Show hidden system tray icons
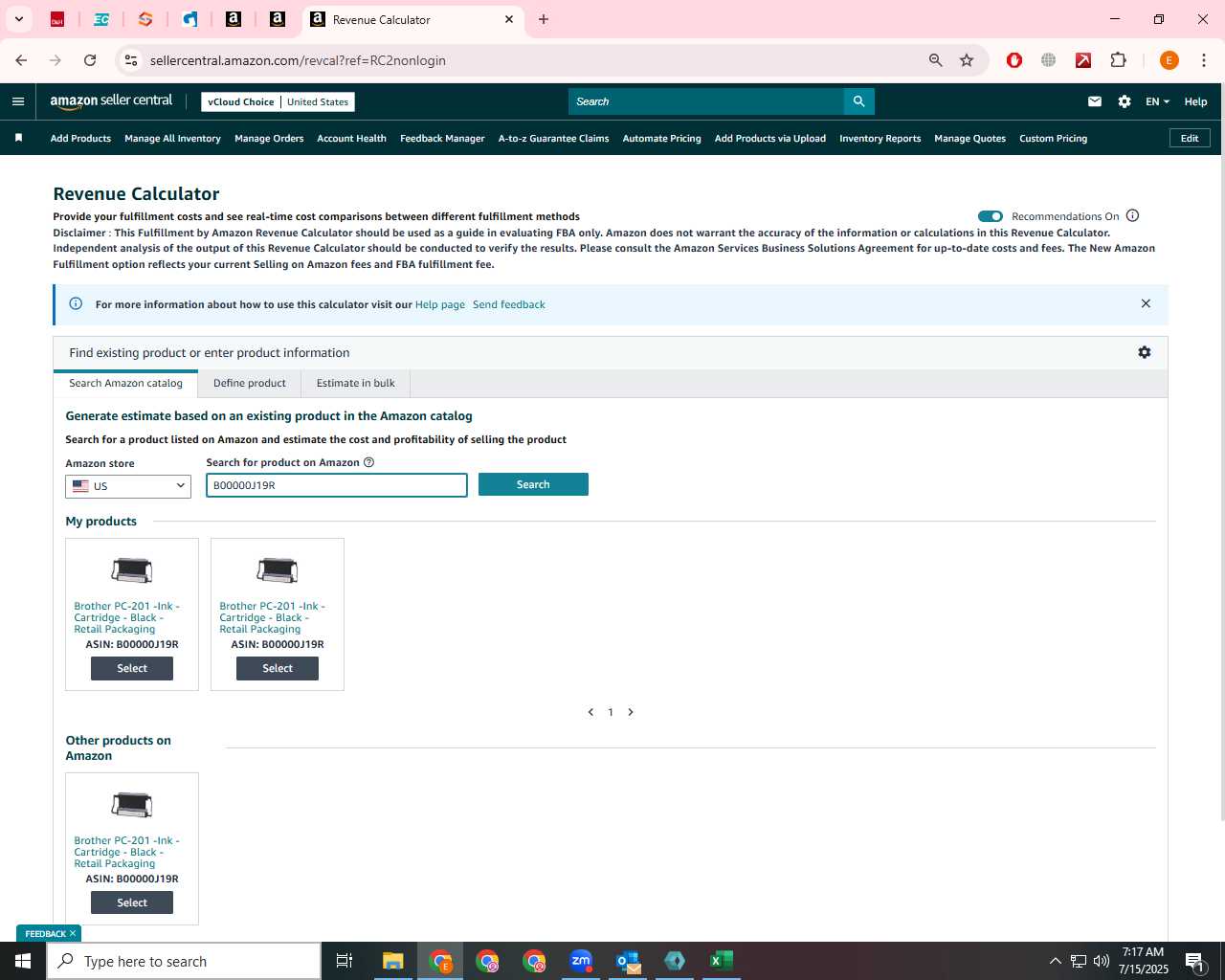The height and width of the screenshot is (980, 1225). (1055, 961)
